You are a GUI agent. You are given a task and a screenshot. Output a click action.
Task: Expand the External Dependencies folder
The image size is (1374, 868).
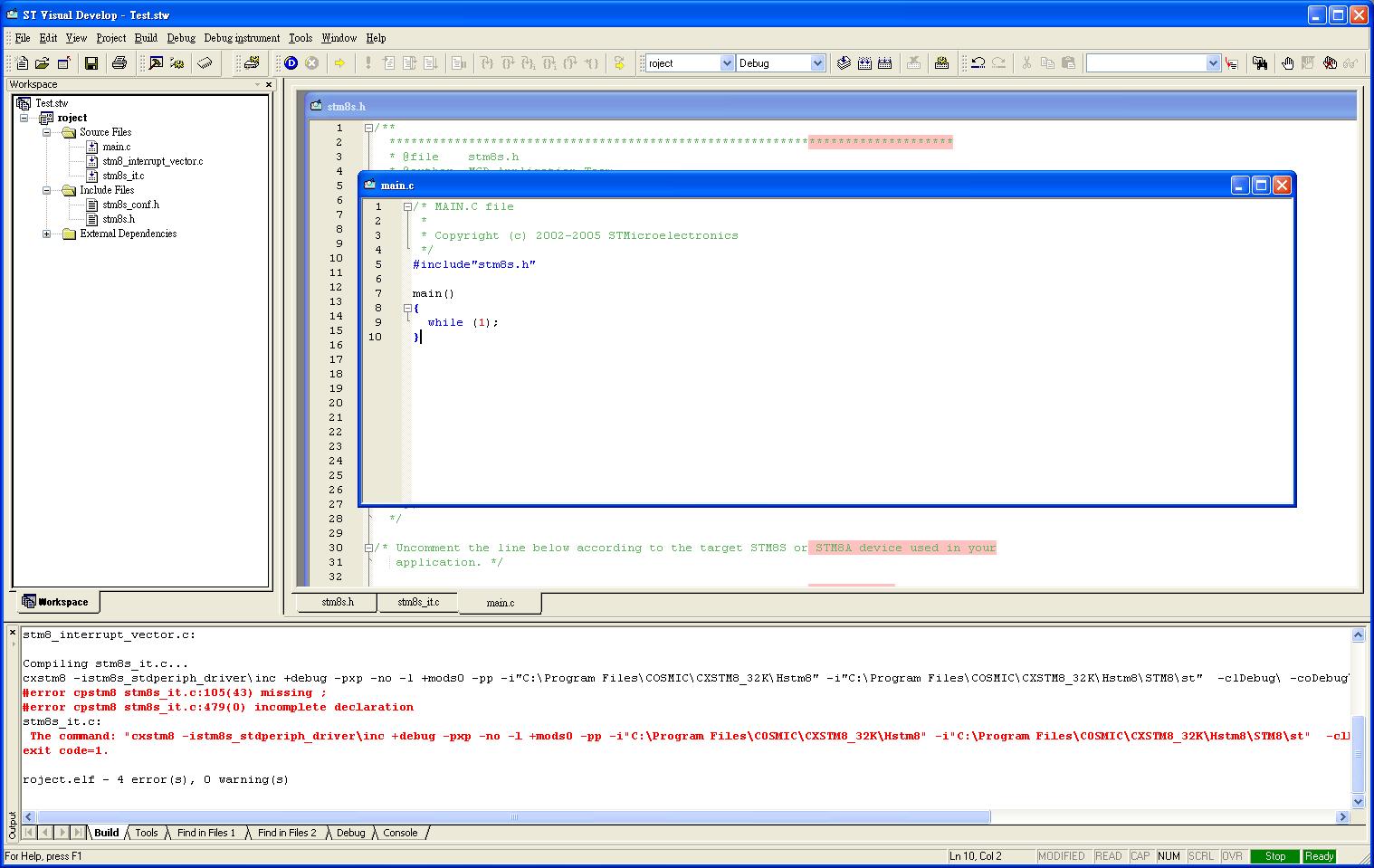[x=46, y=234]
